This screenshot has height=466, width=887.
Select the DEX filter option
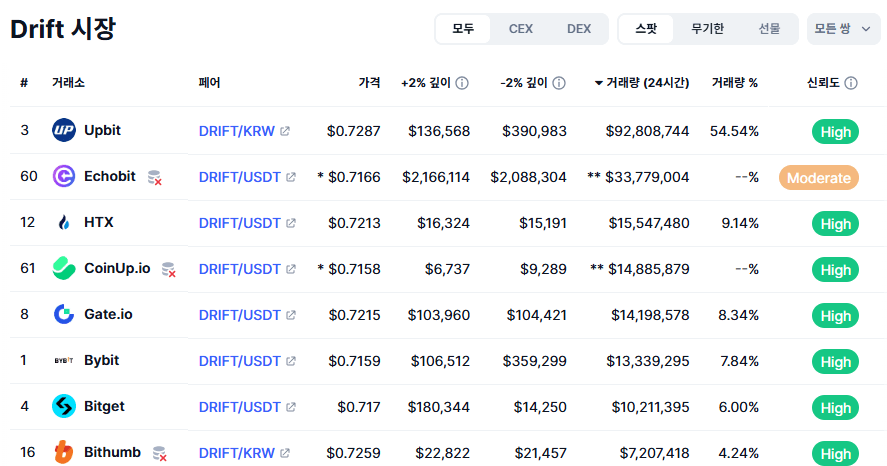click(x=579, y=29)
